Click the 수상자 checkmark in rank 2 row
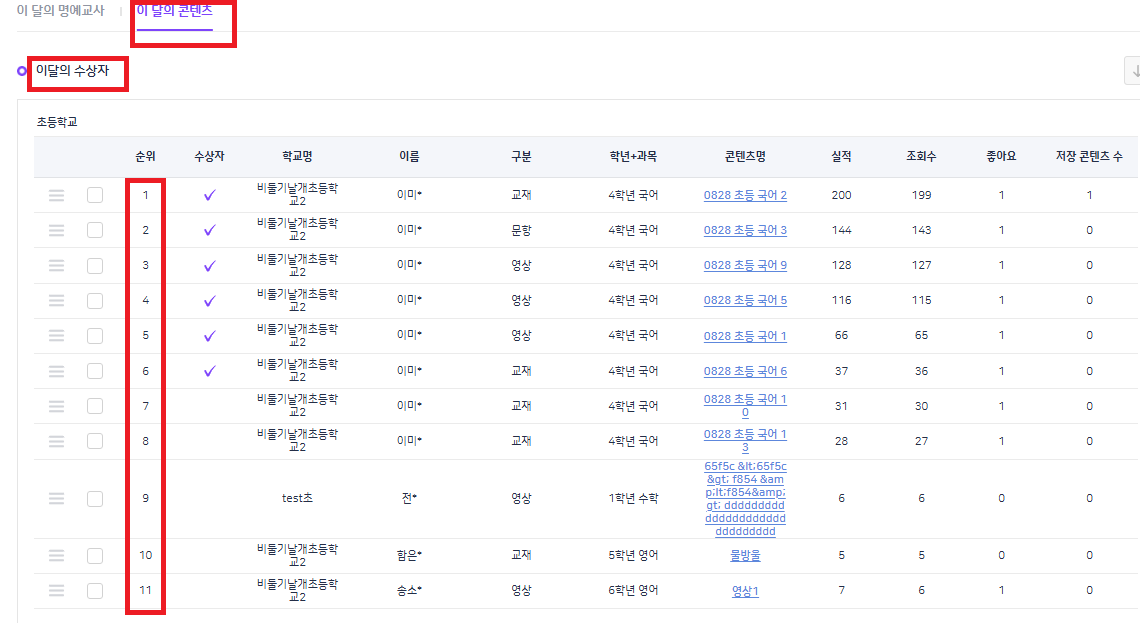The height and width of the screenshot is (632, 1140). pos(209,230)
